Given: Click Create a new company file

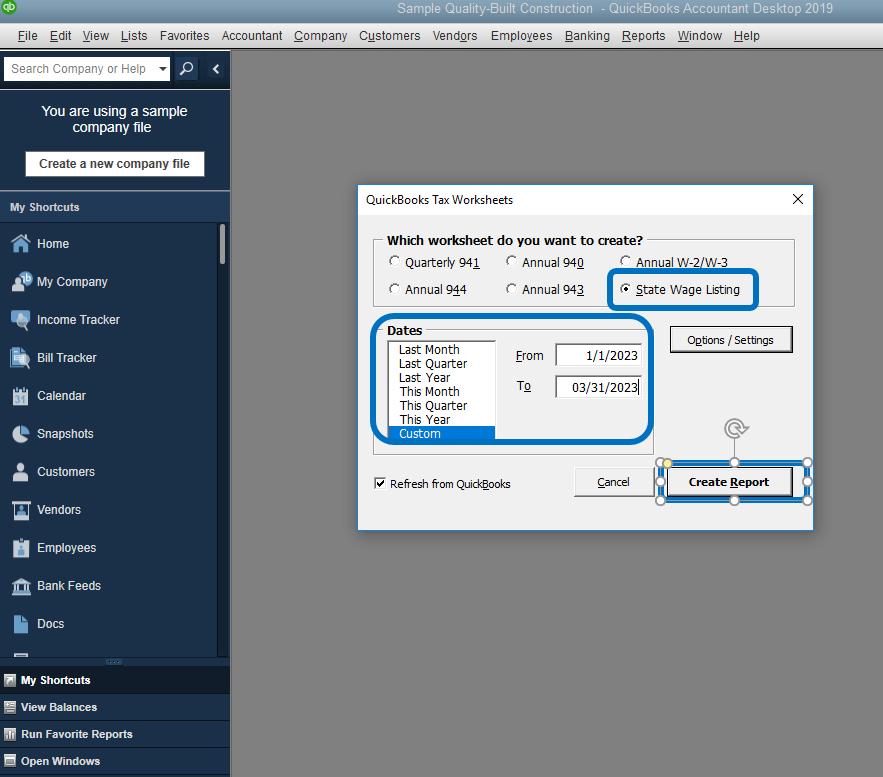Looking at the screenshot, I should click(x=114, y=164).
